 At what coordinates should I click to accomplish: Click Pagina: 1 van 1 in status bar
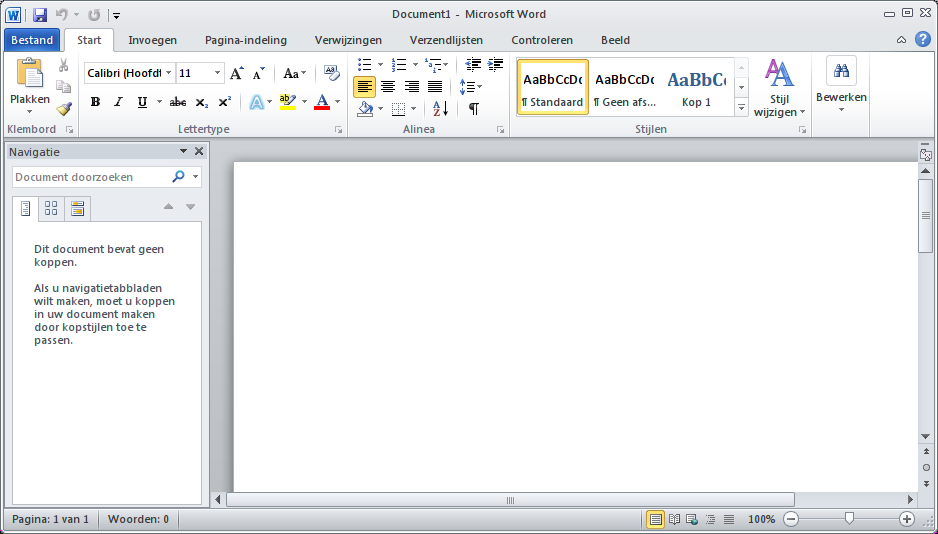pyautogui.click(x=50, y=519)
